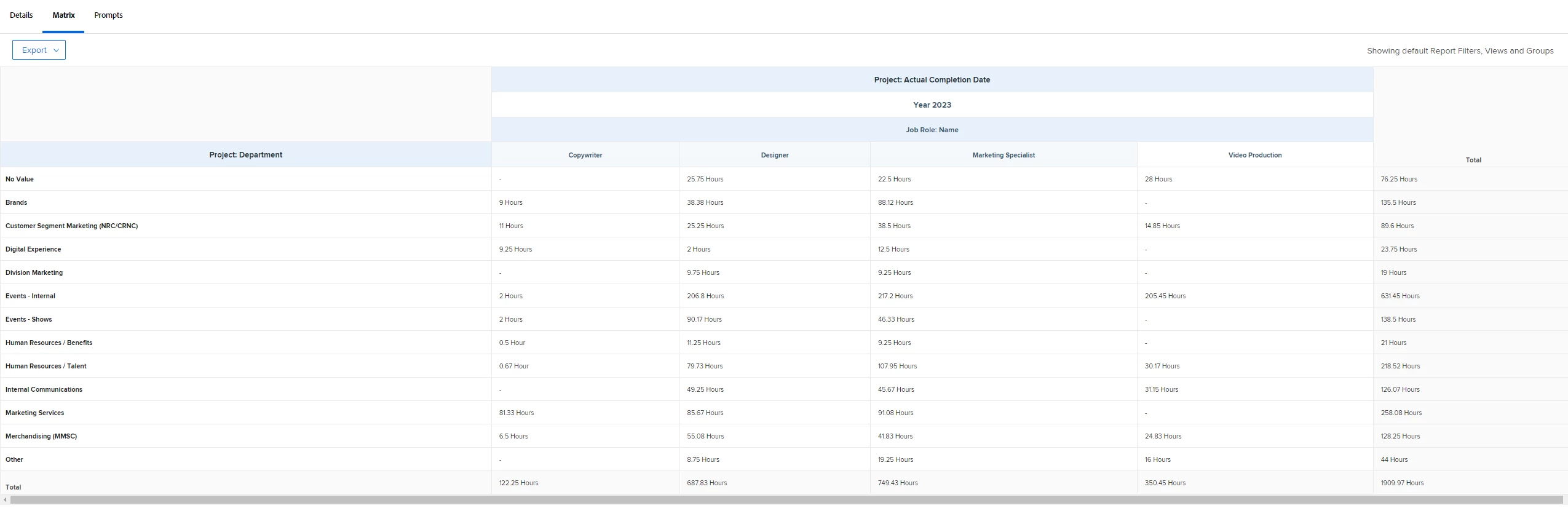Click the 218.52 Hours total cell
1568x508 pixels.
(x=1470, y=366)
